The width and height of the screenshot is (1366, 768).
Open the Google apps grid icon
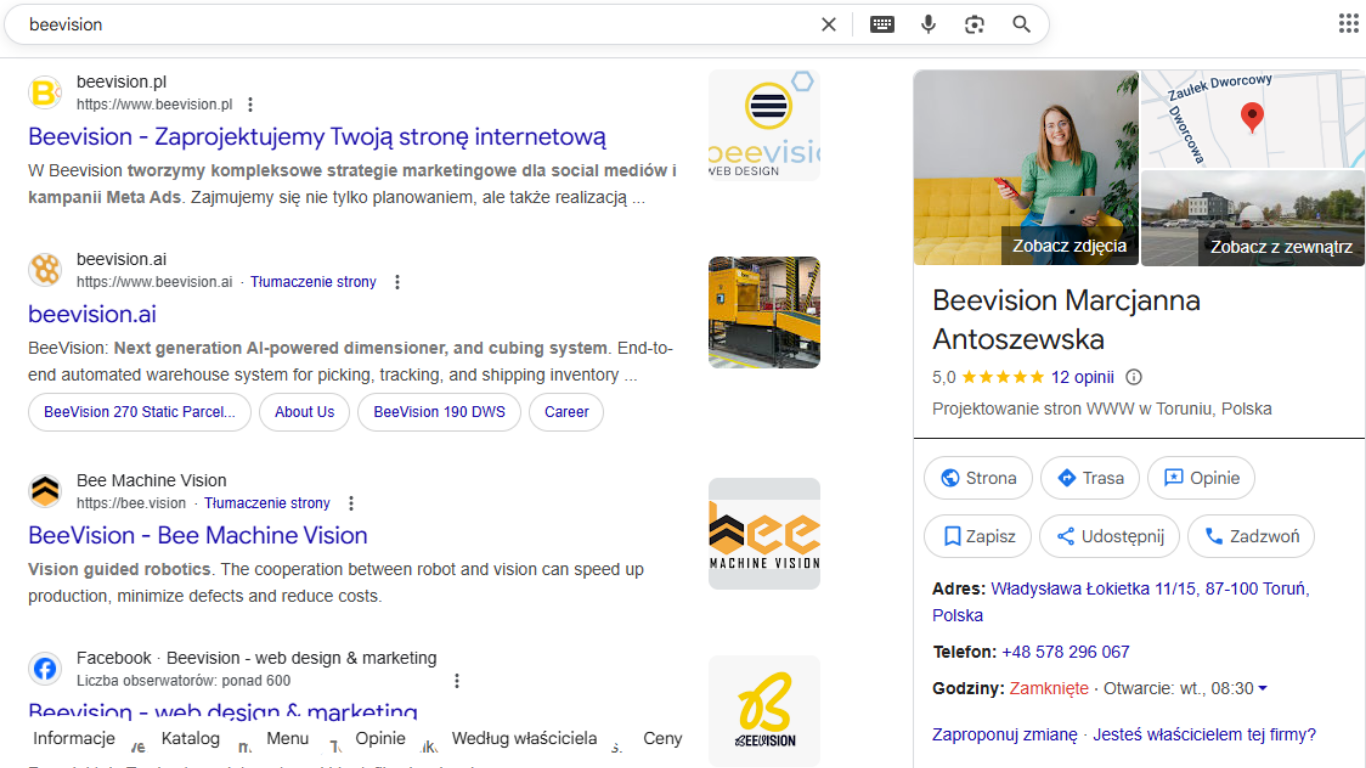pos(1348,24)
